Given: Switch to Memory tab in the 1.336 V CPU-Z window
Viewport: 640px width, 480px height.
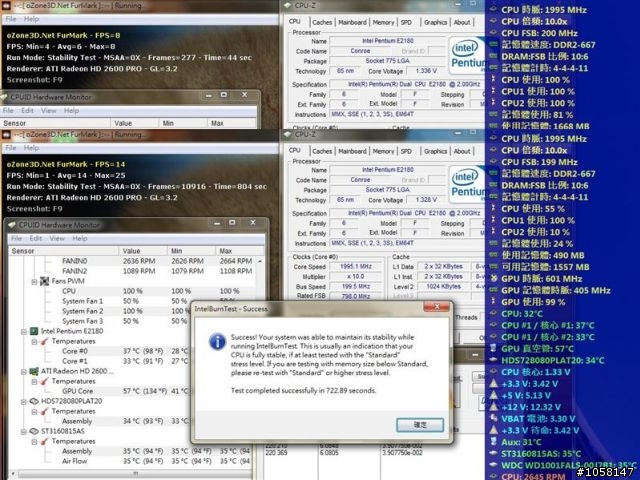Looking at the screenshot, I should [383, 22].
